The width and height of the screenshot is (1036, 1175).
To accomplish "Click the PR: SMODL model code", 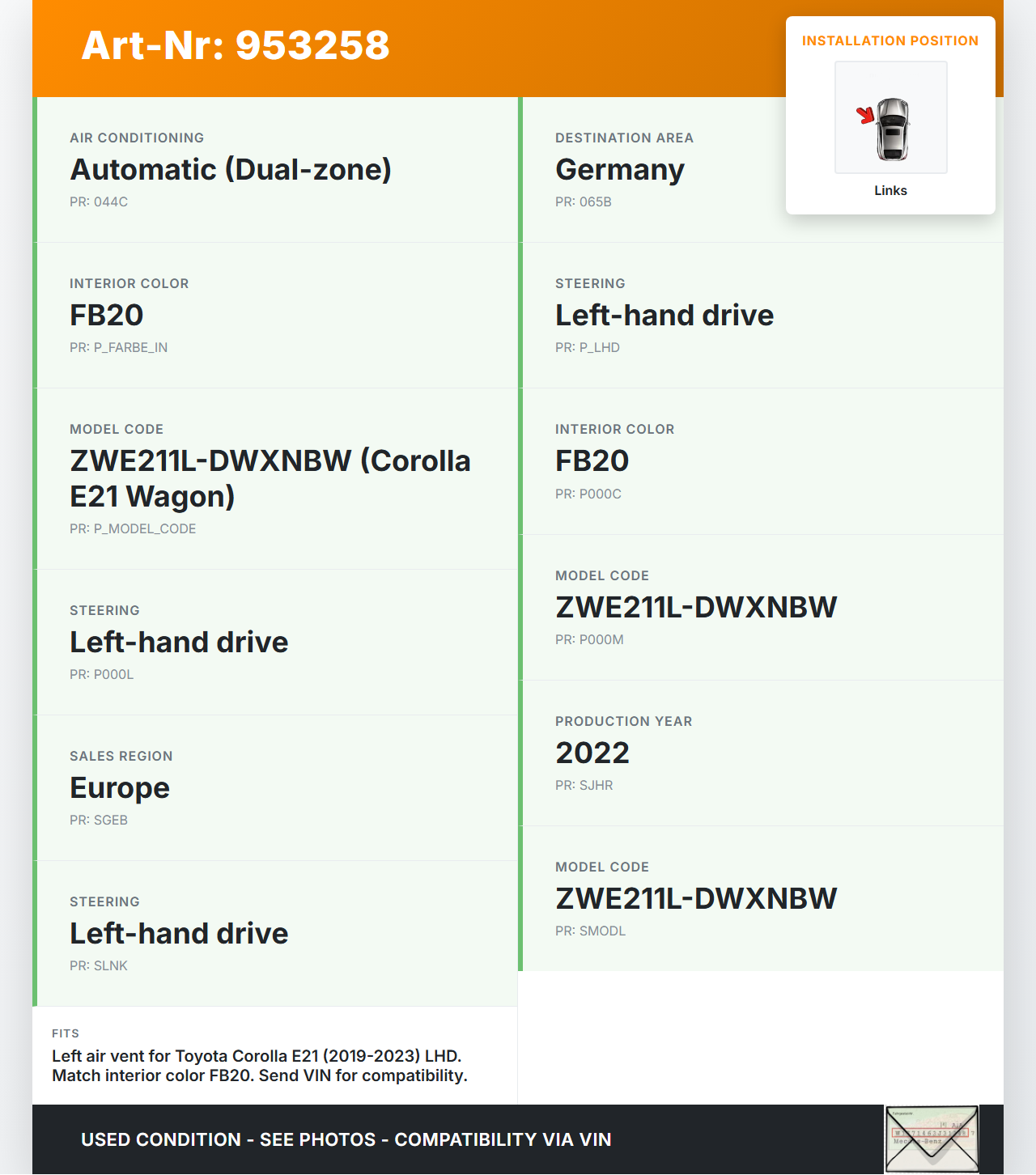I will click(x=591, y=931).
